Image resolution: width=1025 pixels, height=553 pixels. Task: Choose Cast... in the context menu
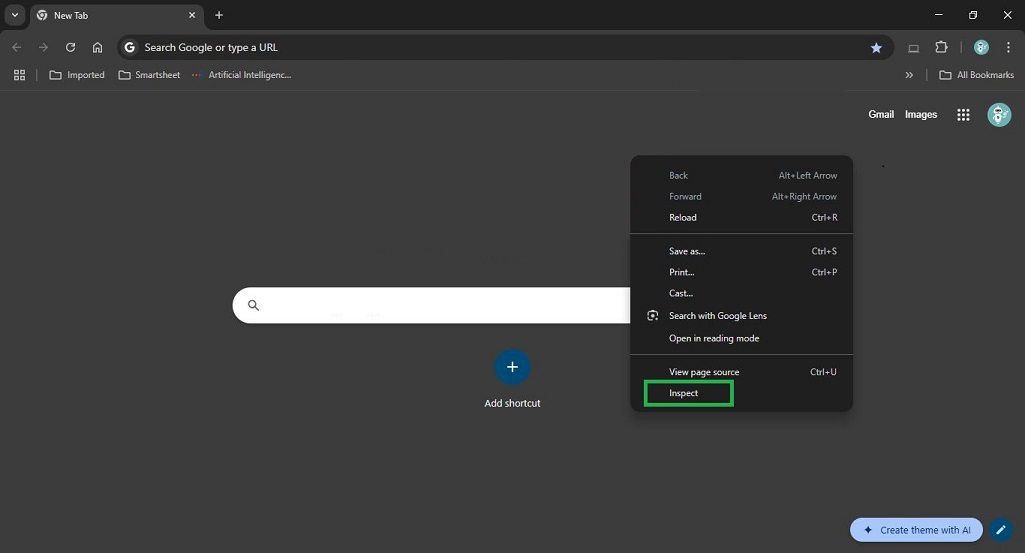[x=741, y=293]
